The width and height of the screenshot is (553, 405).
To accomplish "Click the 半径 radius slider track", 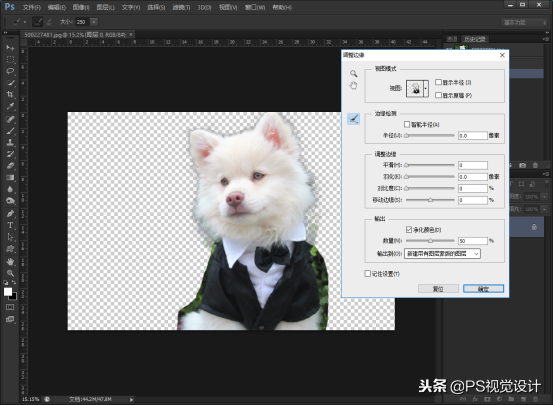I will point(430,135).
